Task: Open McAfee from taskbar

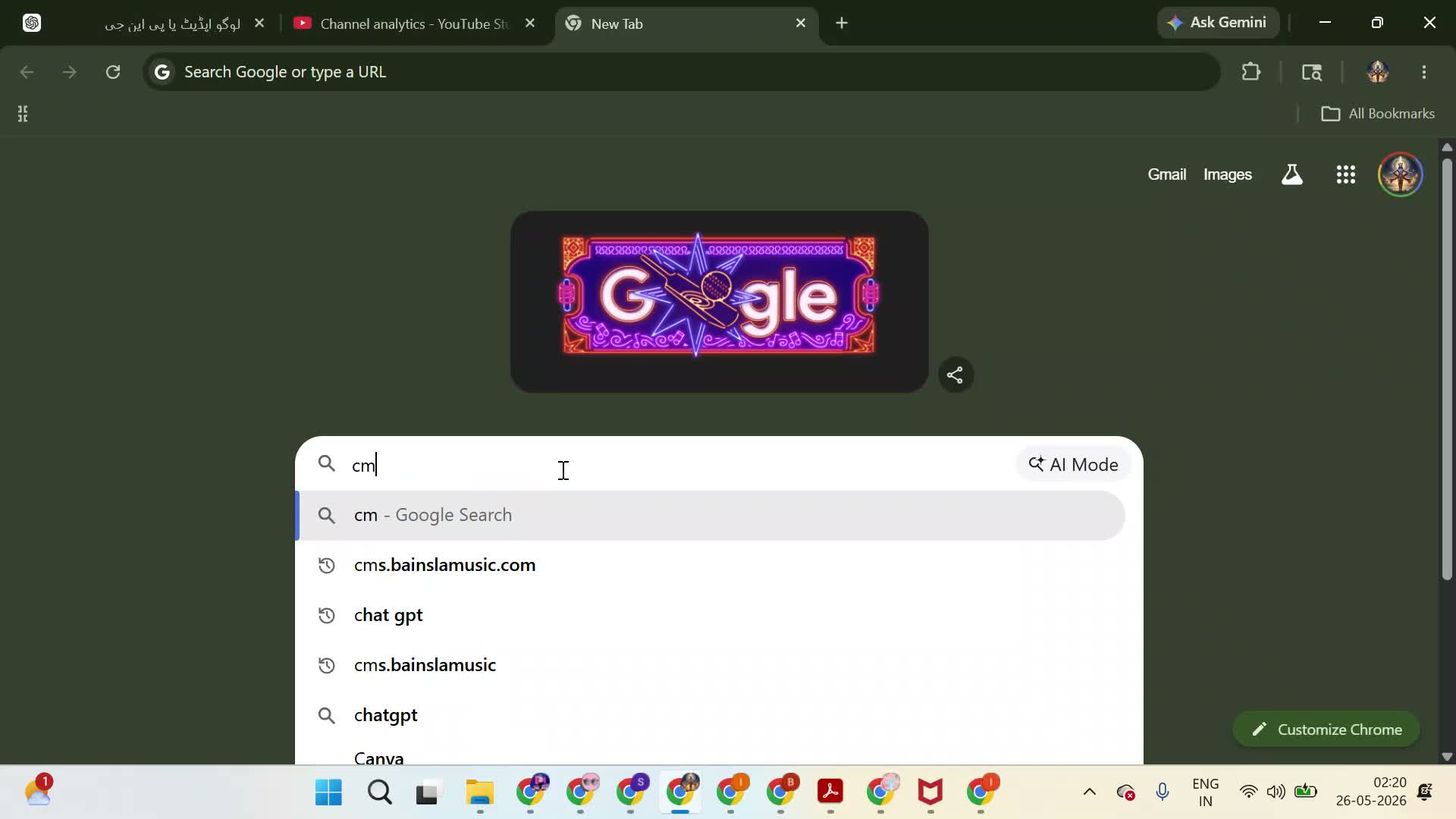Action: pos(930,792)
